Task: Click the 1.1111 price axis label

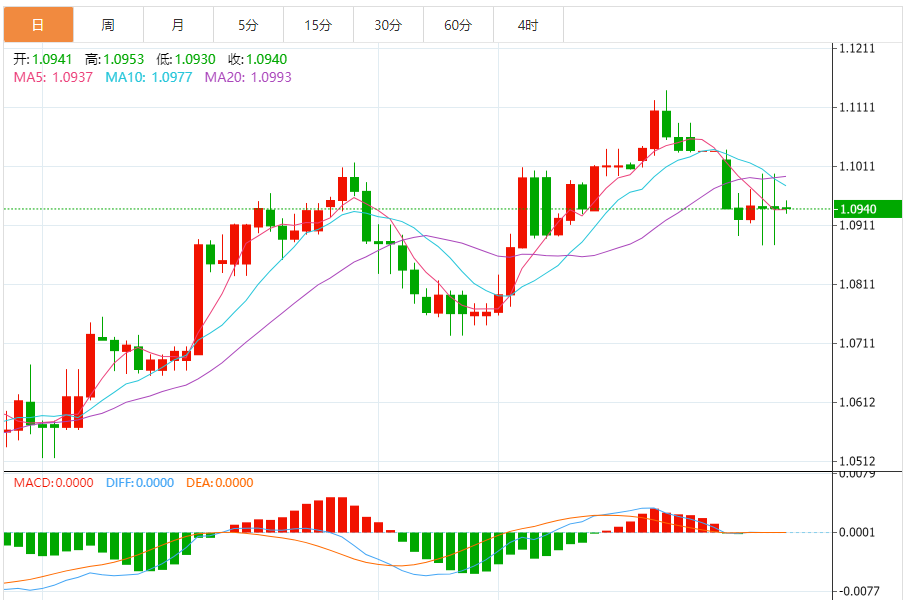Action: point(857,108)
